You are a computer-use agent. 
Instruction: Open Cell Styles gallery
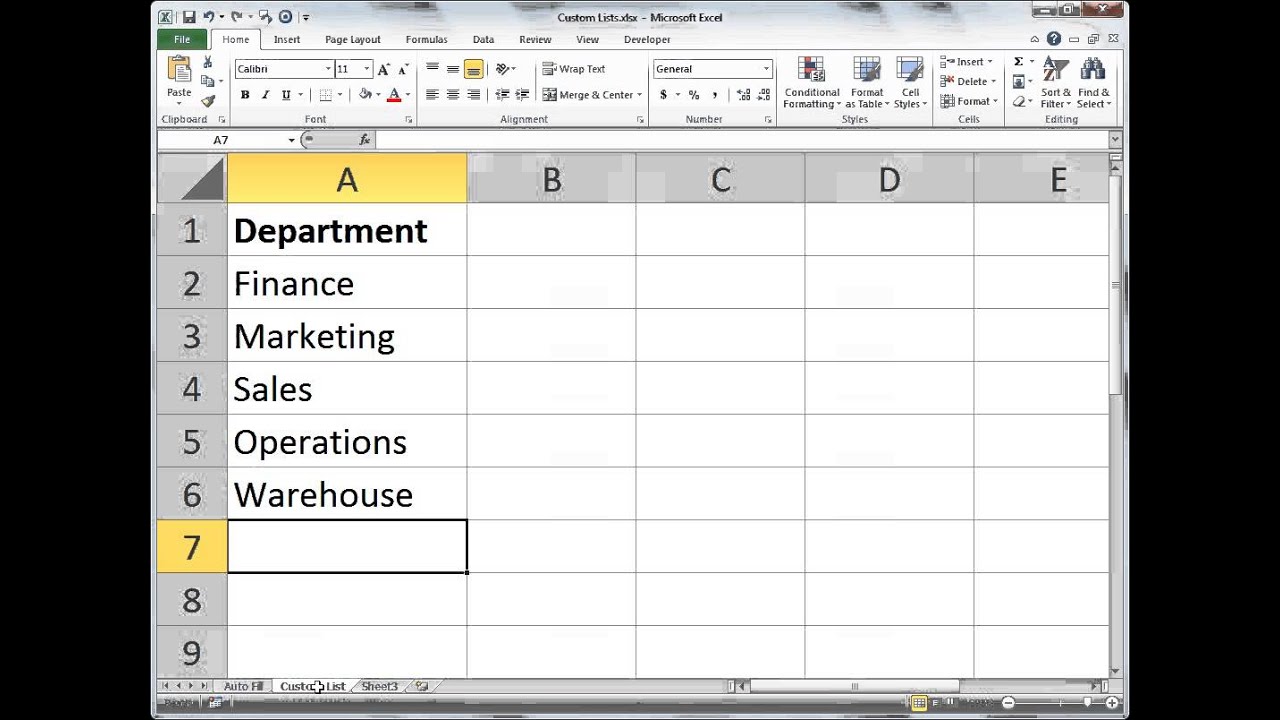pos(910,83)
